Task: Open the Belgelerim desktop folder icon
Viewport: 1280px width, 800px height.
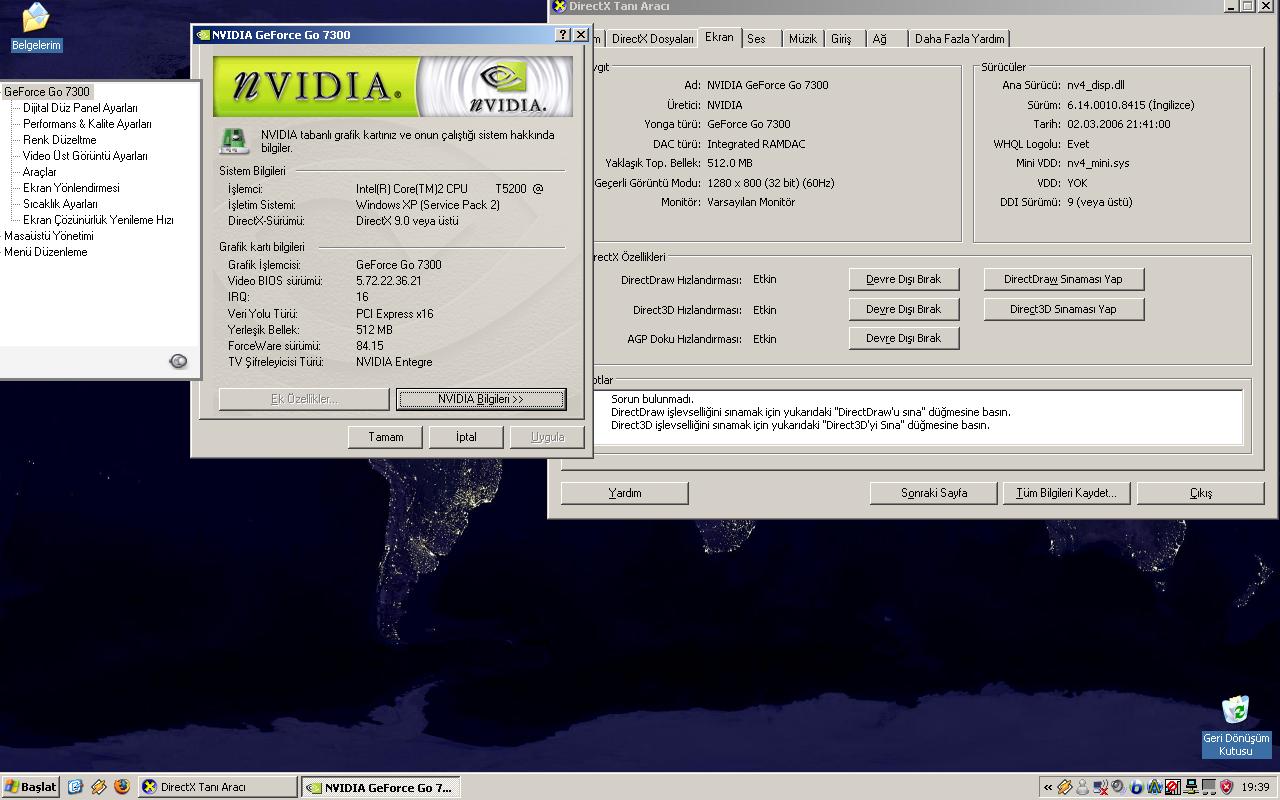Action: (x=36, y=27)
